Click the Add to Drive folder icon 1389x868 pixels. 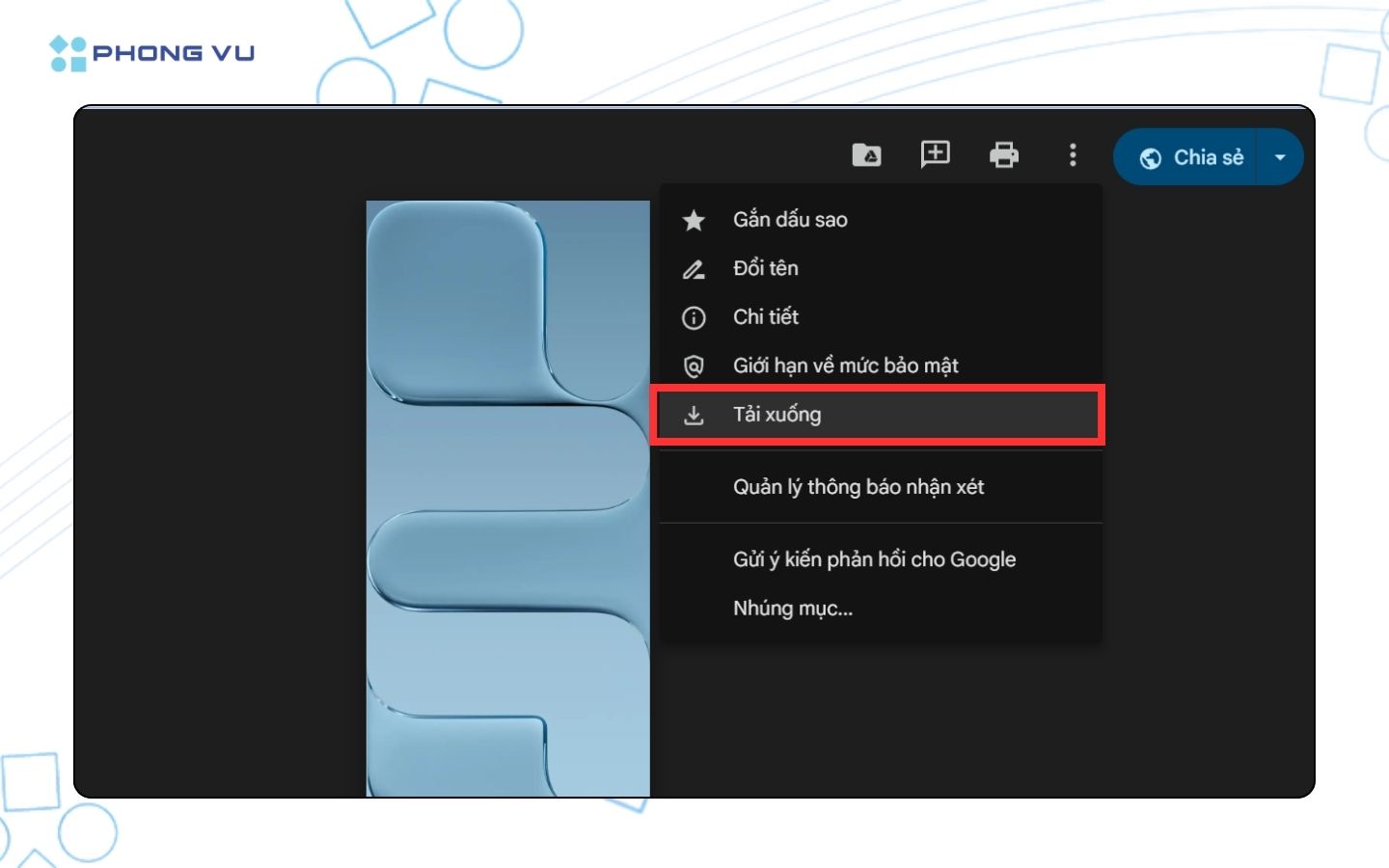click(x=866, y=155)
